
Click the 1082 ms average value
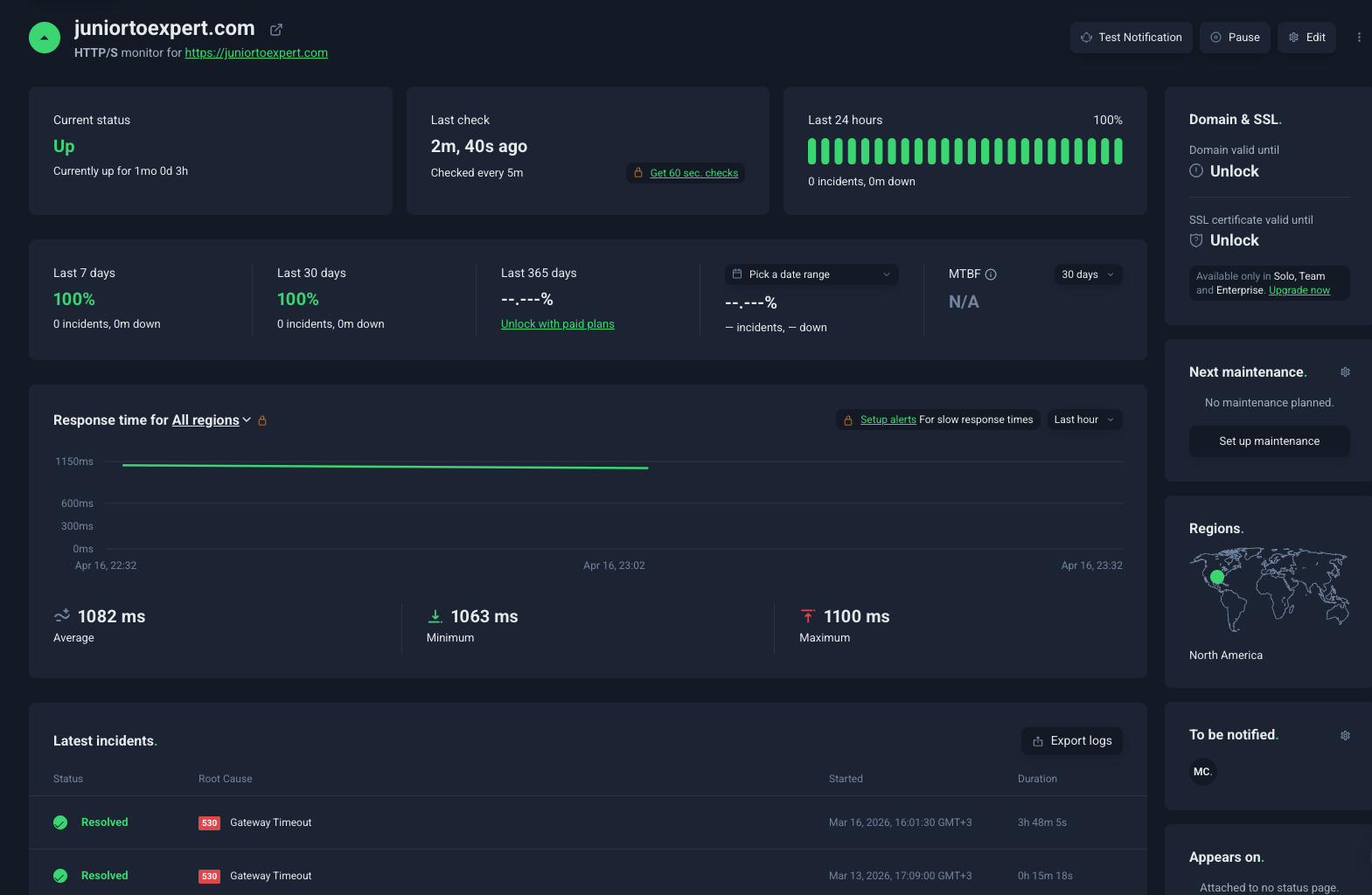(112, 616)
